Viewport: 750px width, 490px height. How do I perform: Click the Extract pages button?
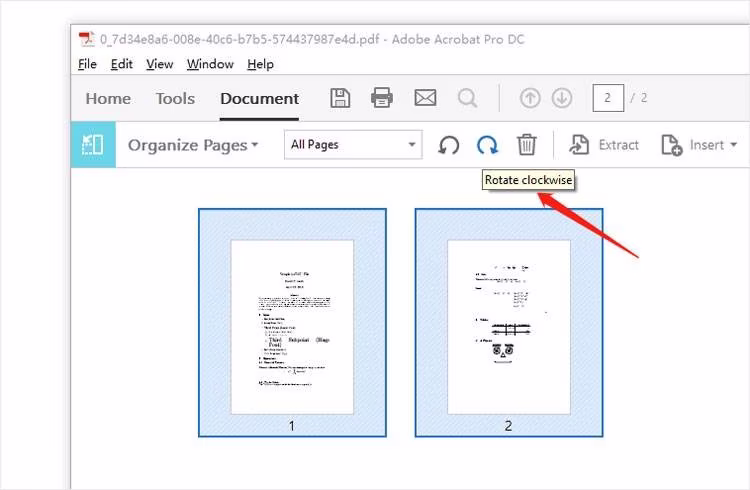(x=604, y=145)
